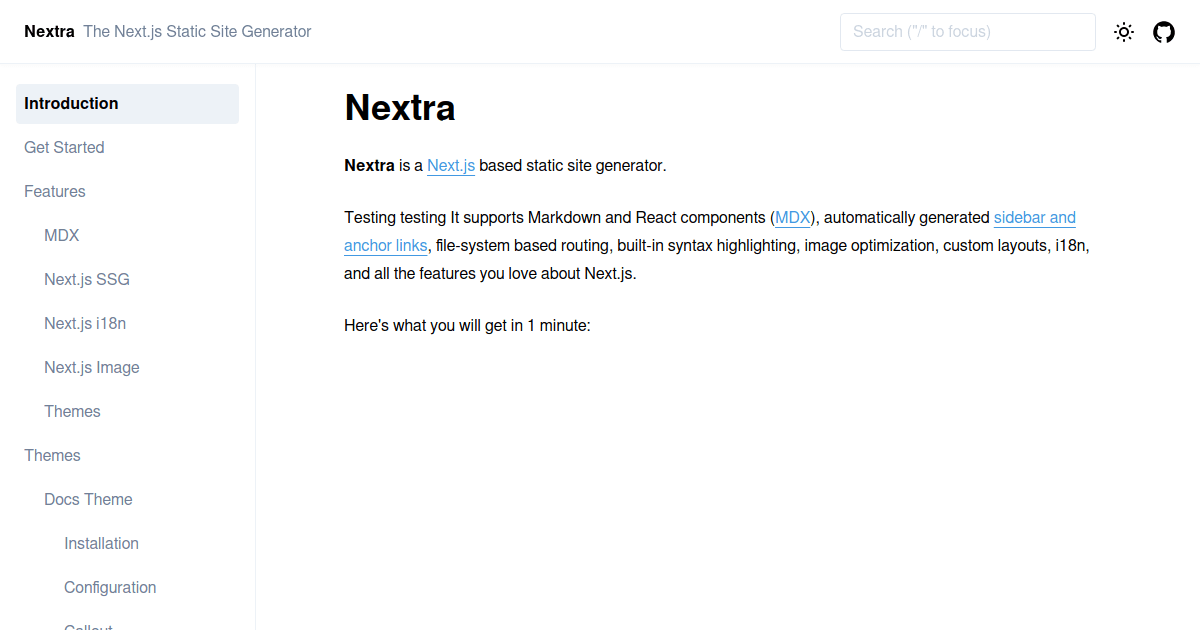The height and width of the screenshot is (630, 1200).
Task: Collapse the Themes sidebar section
Action: click(52, 455)
